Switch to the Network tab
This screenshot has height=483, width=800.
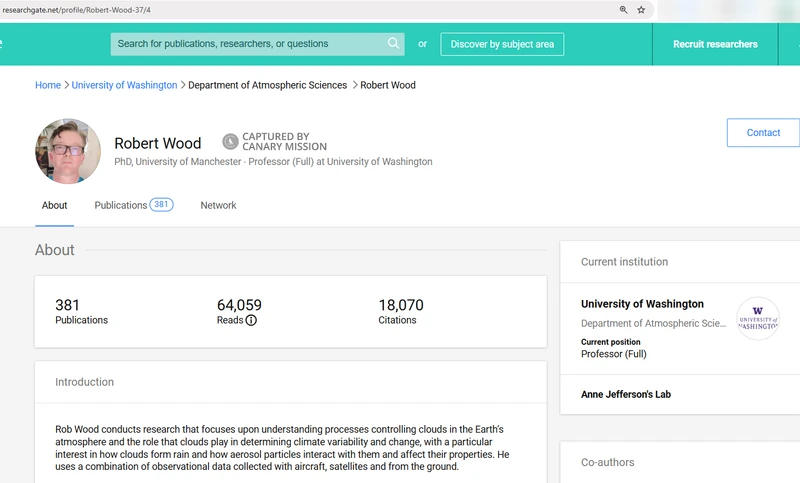(218, 205)
